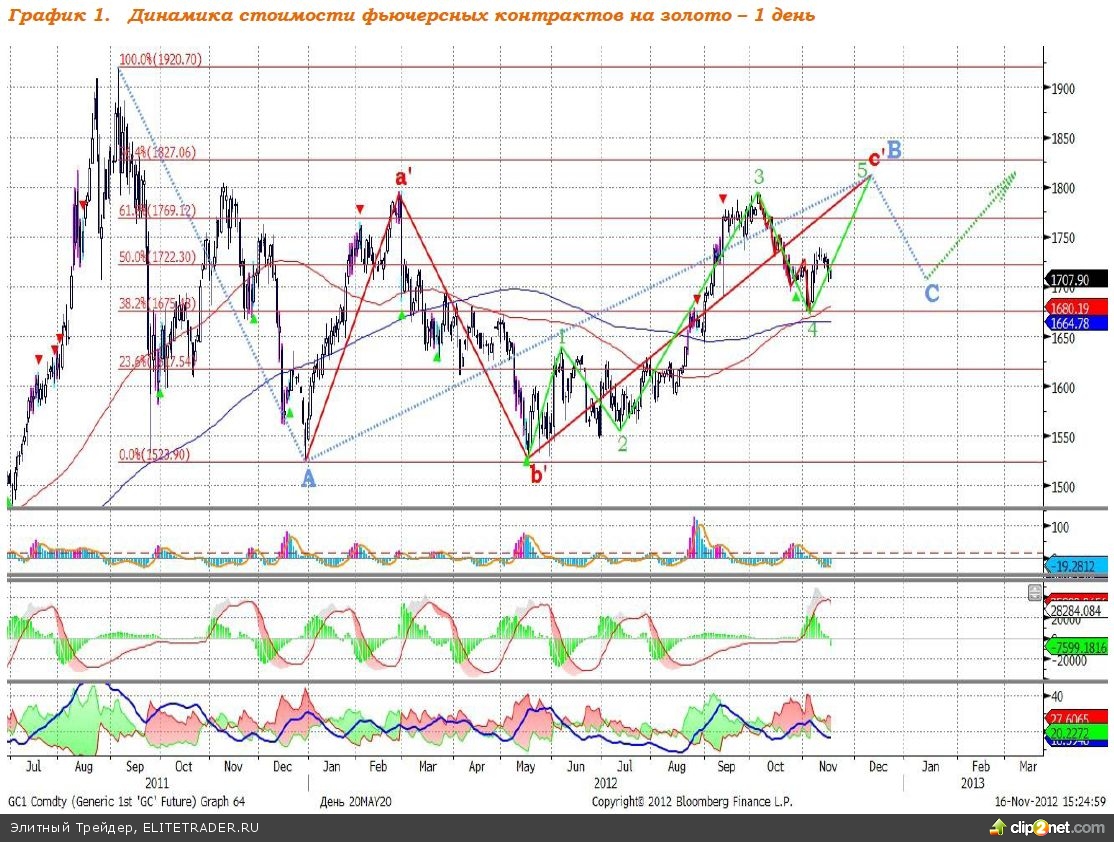
Task: Click the clip2net orange upload arrow icon
Action: (996, 826)
